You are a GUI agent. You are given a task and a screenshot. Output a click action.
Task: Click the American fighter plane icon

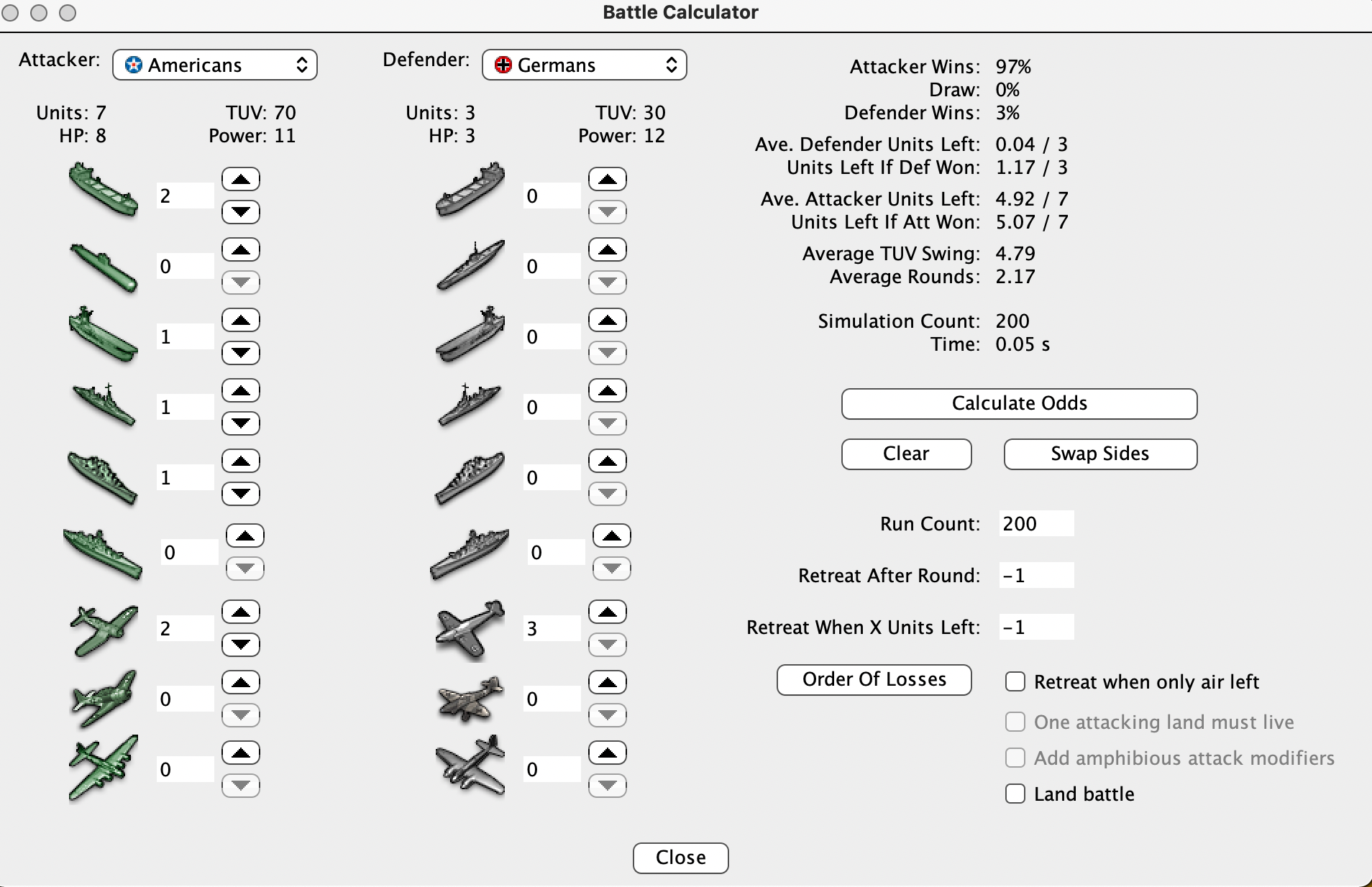(103, 629)
